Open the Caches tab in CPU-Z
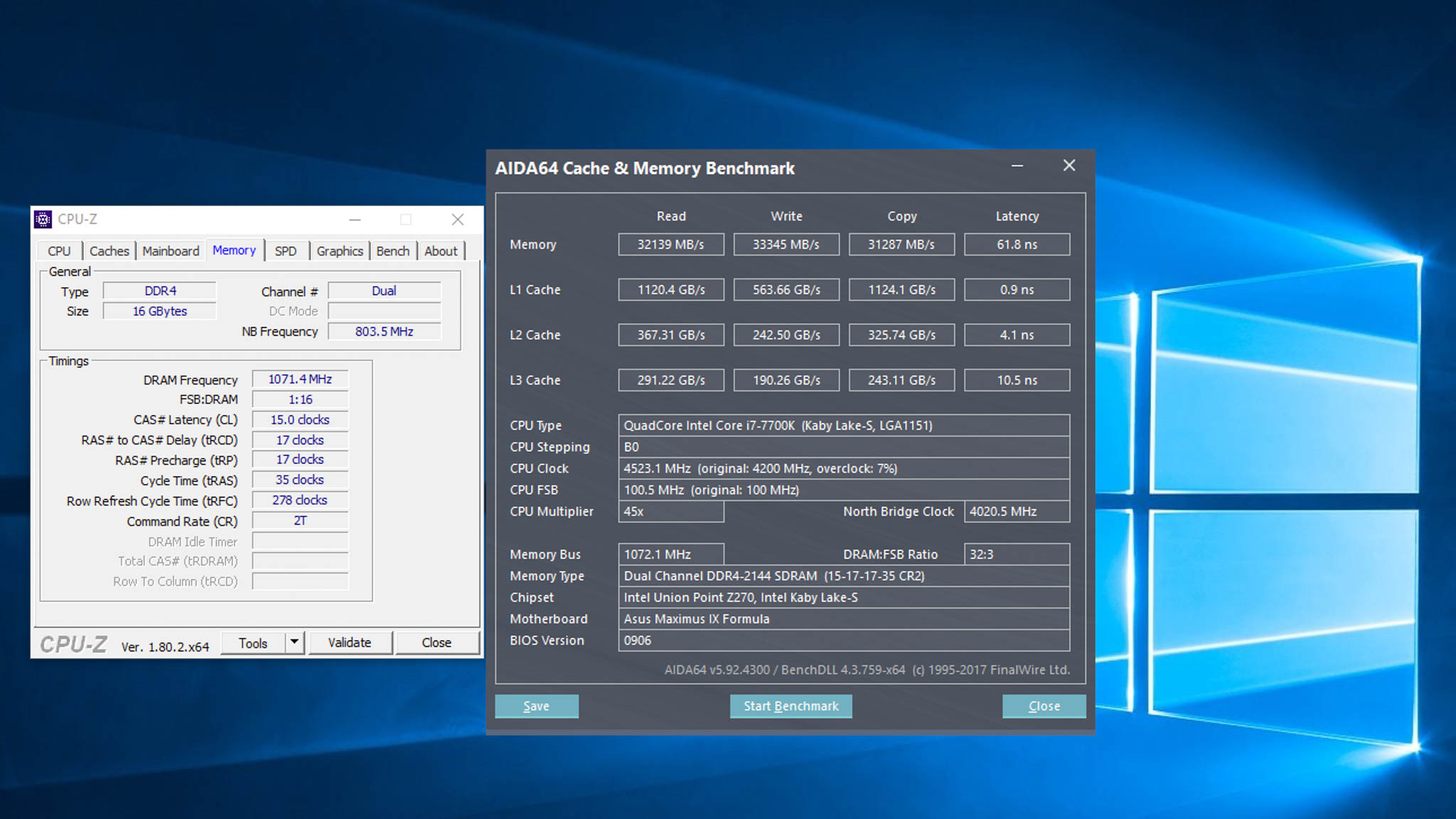The height and width of the screenshot is (819, 1456). [x=109, y=251]
